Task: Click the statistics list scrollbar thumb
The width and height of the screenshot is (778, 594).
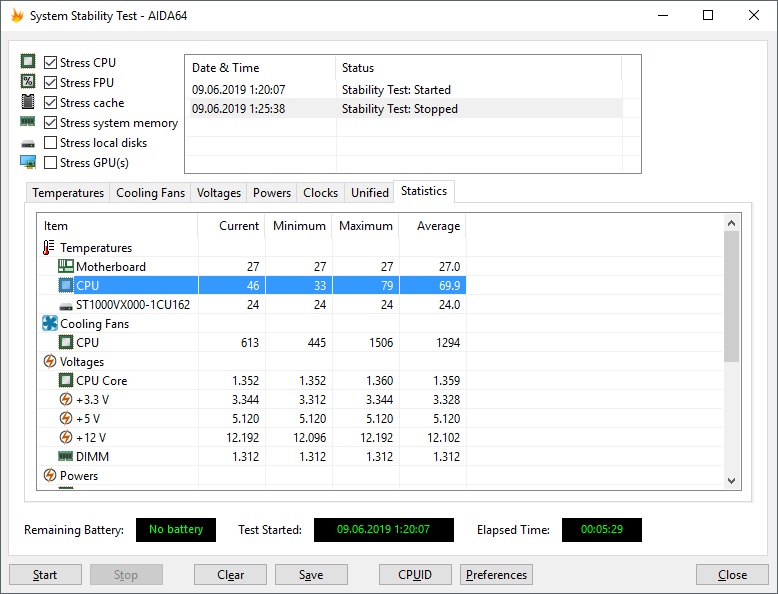Action: (731, 296)
